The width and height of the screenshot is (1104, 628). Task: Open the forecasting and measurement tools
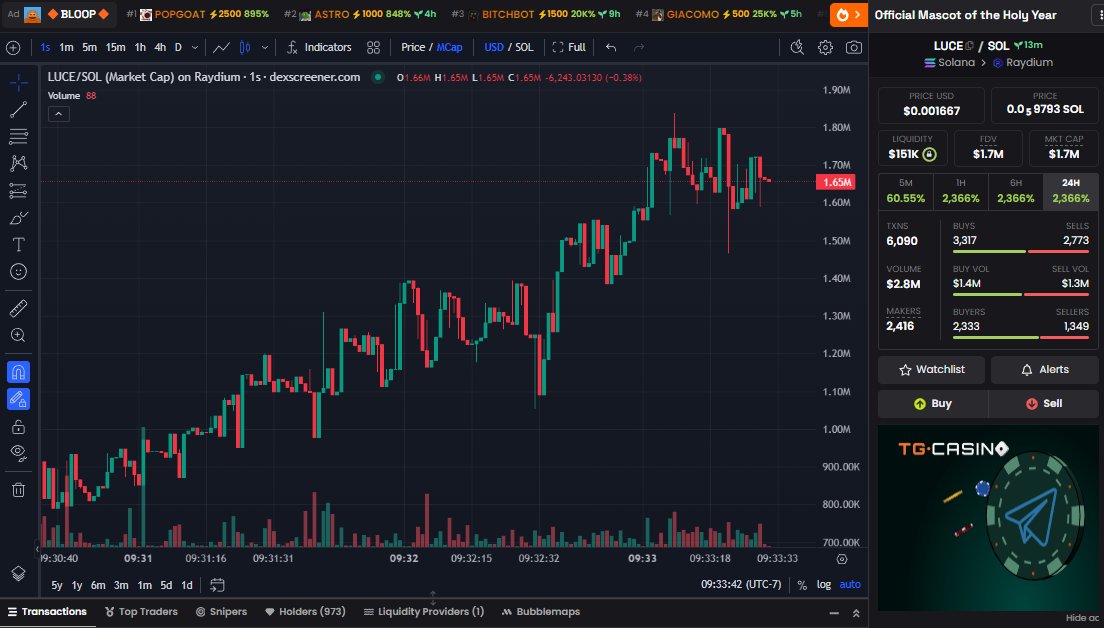tap(18, 190)
